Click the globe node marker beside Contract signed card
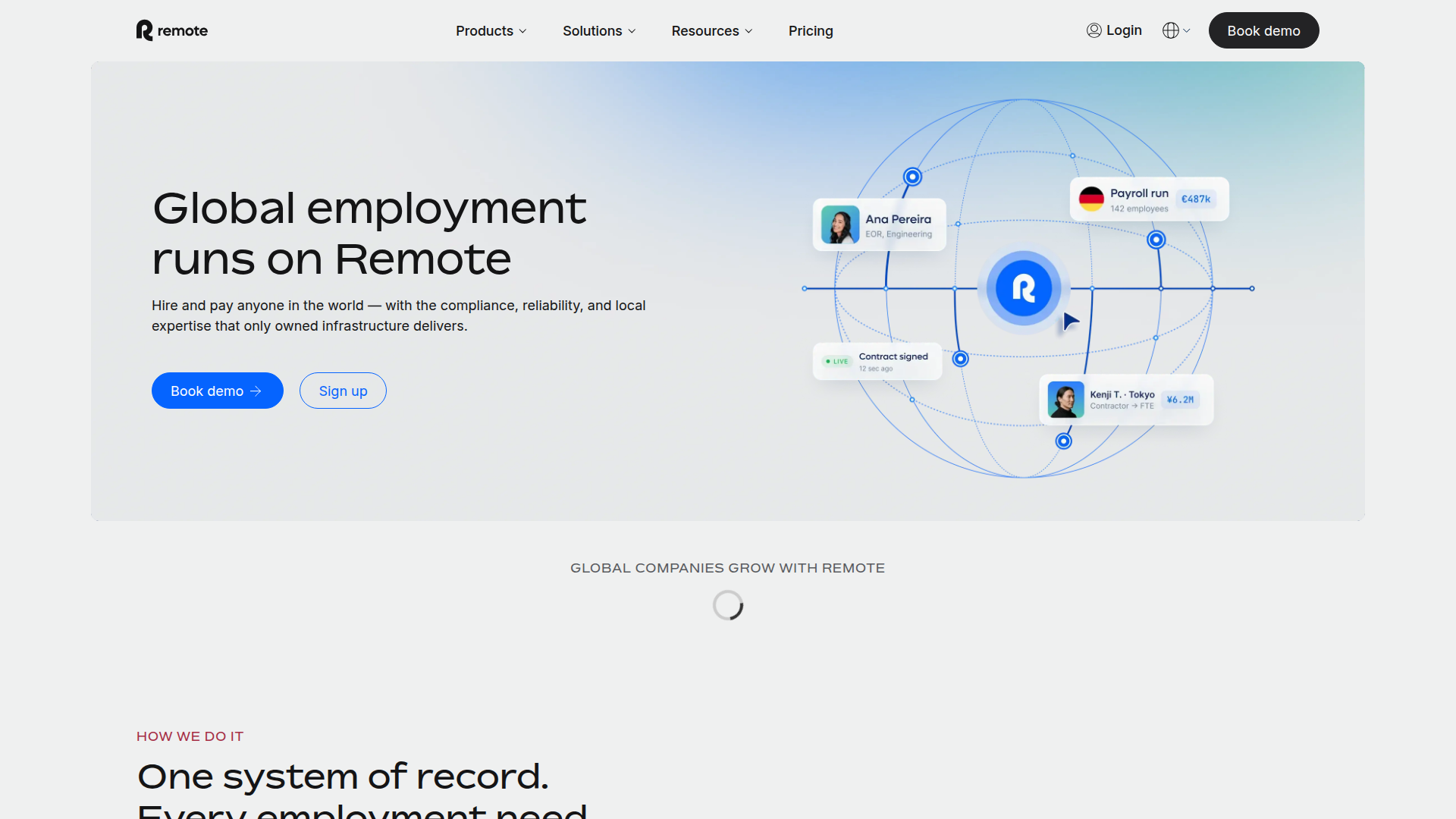This screenshot has height=819, width=1456. pyautogui.click(x=961, y=359)
